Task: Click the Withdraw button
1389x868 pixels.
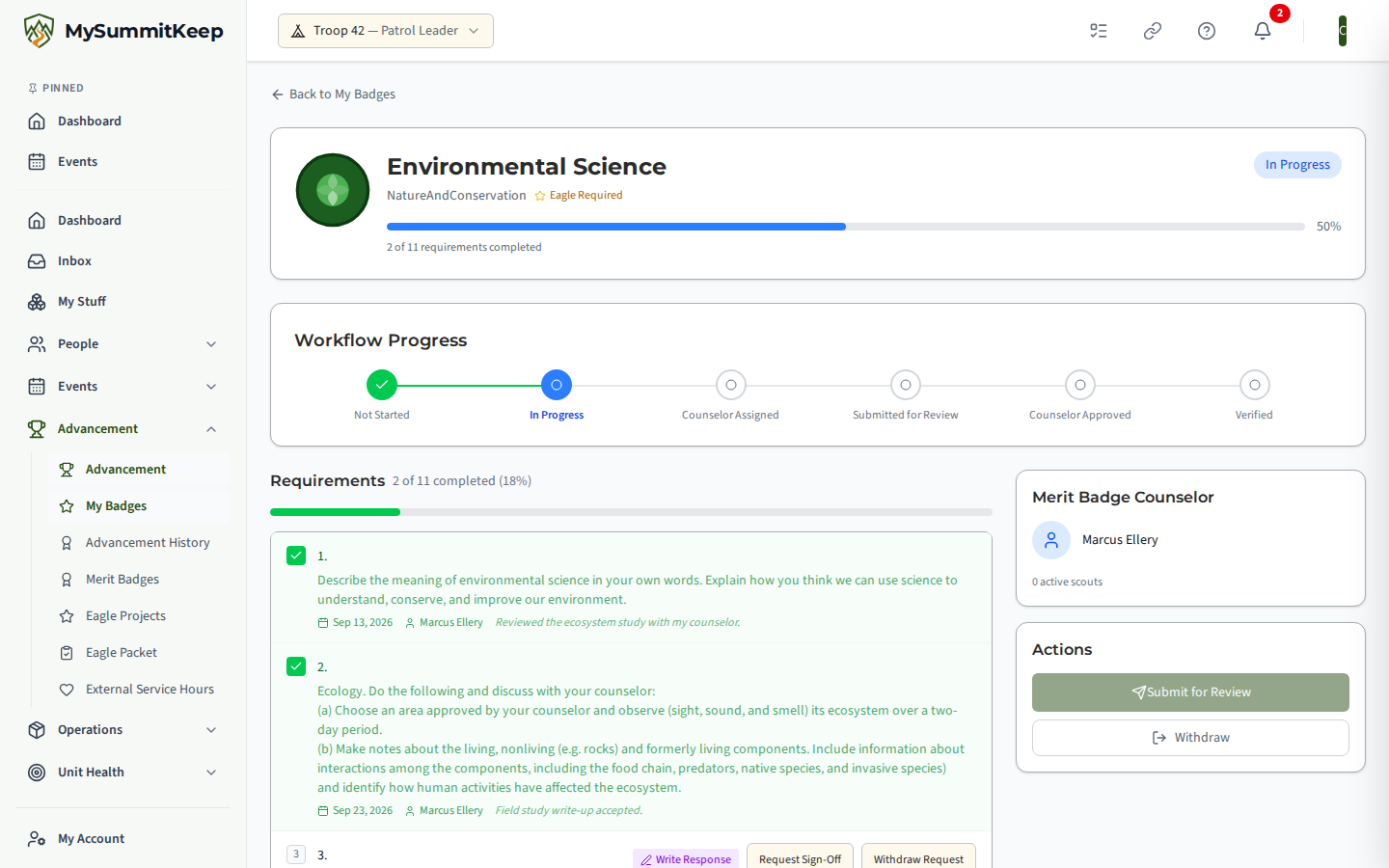Action: point(1190,738)
